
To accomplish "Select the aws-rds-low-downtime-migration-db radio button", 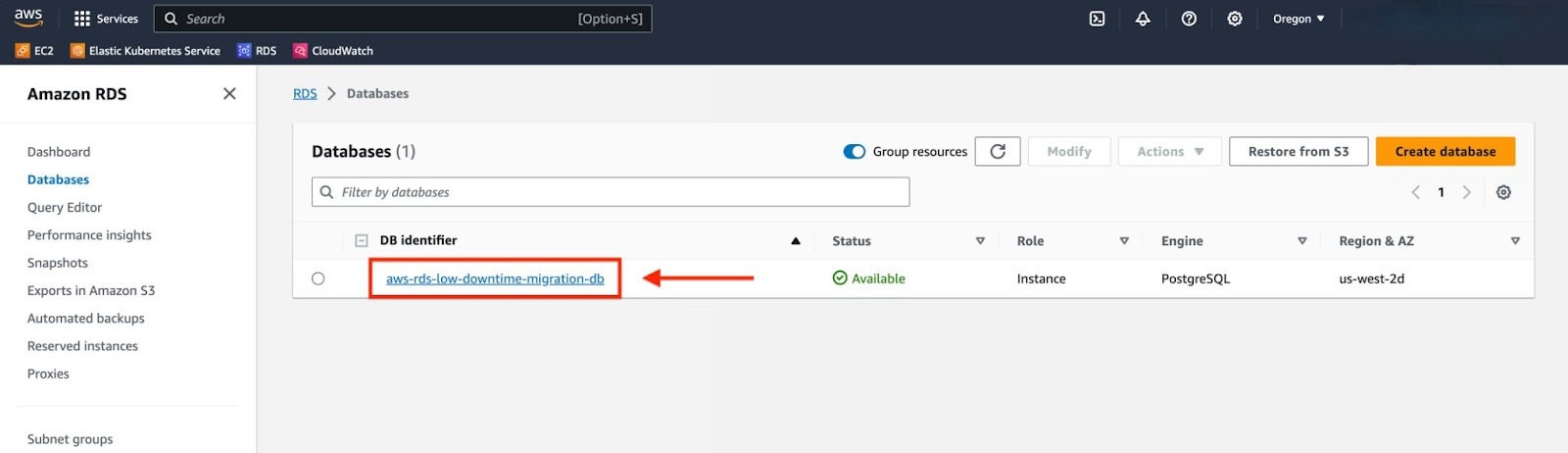I will 318,278.
